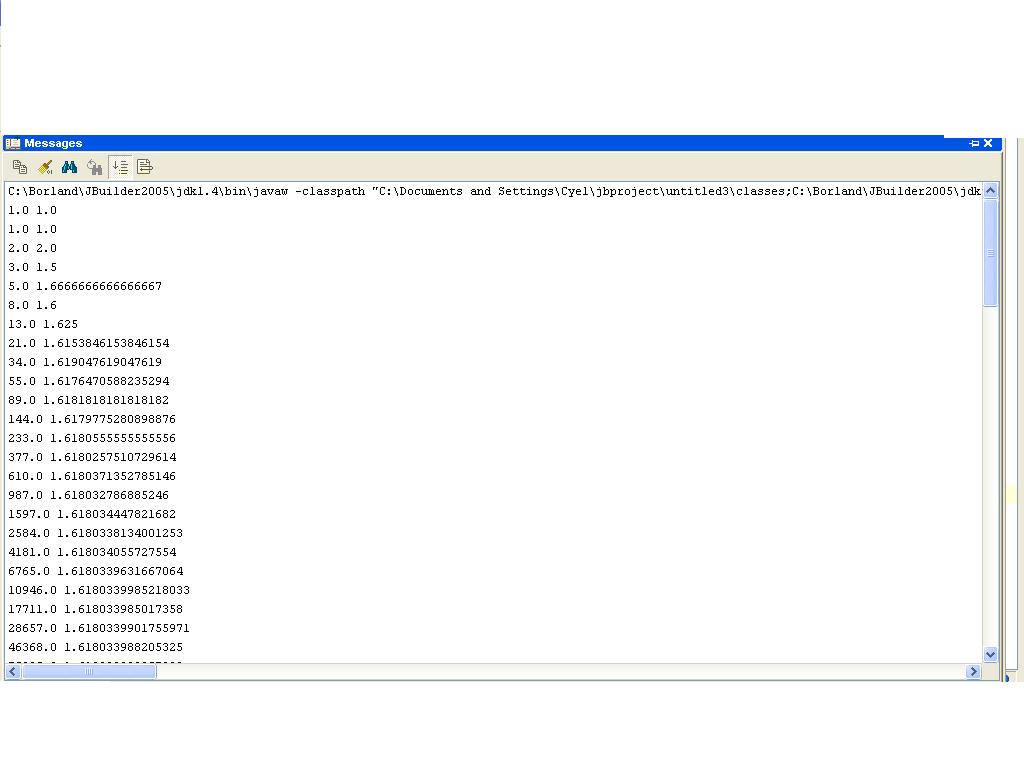The height and width of the screenshot is (768, 1024).
Task: Click the line '6765.0 1.6180339631667064'
Action: click(x=95, y=571)
